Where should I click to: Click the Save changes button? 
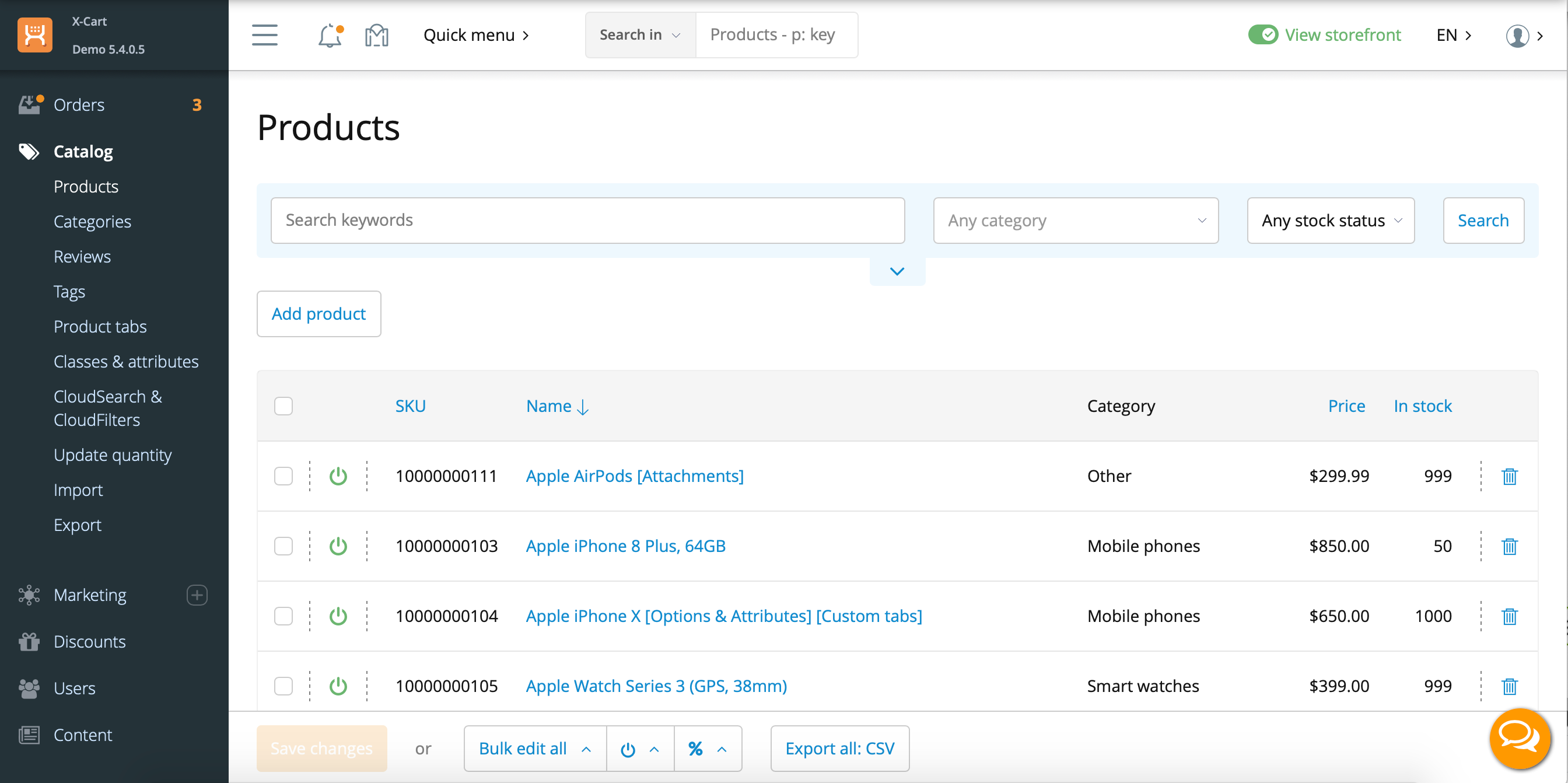[321, 749]
